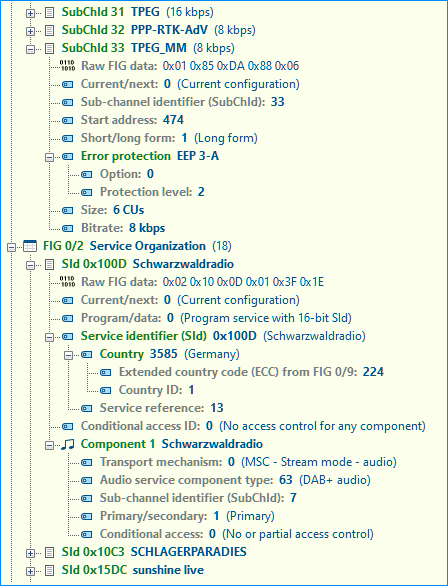Click the field icon beside Current/next under SubChId 33
The image size is (448, 586).
pyautogui.click(x=68, y=84)
